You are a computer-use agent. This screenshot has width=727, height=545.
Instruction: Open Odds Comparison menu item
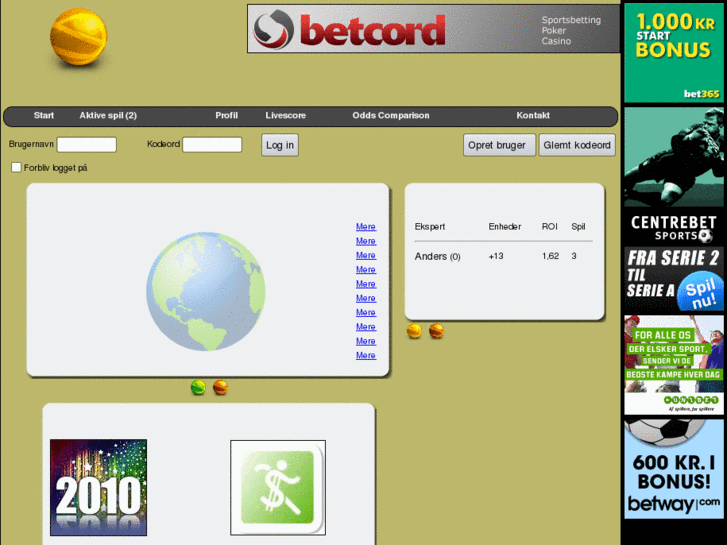point(391,115)
